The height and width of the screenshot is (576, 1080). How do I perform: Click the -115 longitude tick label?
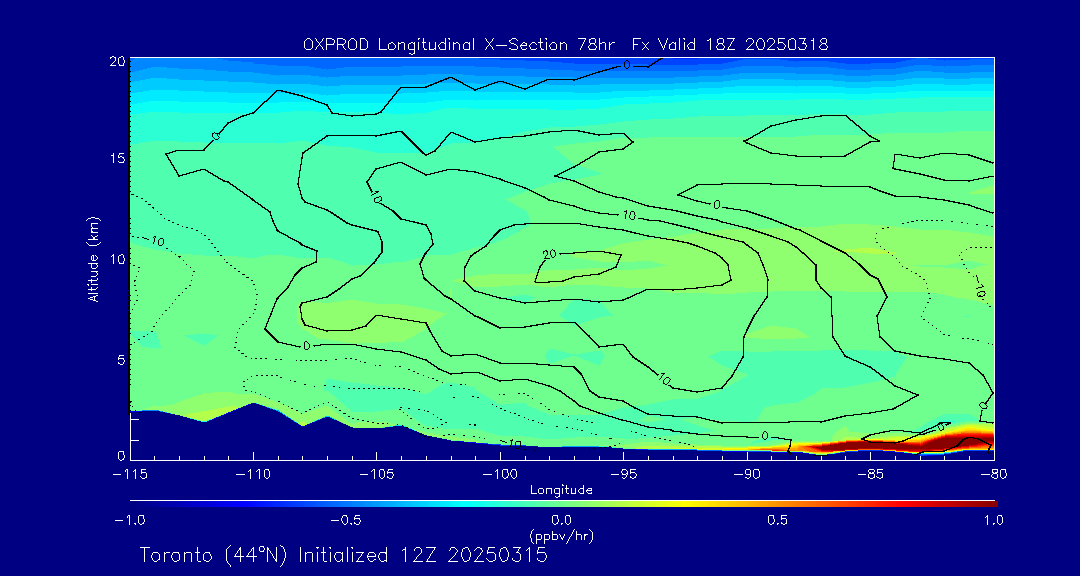pyautogui.click(x=130, y=475)
